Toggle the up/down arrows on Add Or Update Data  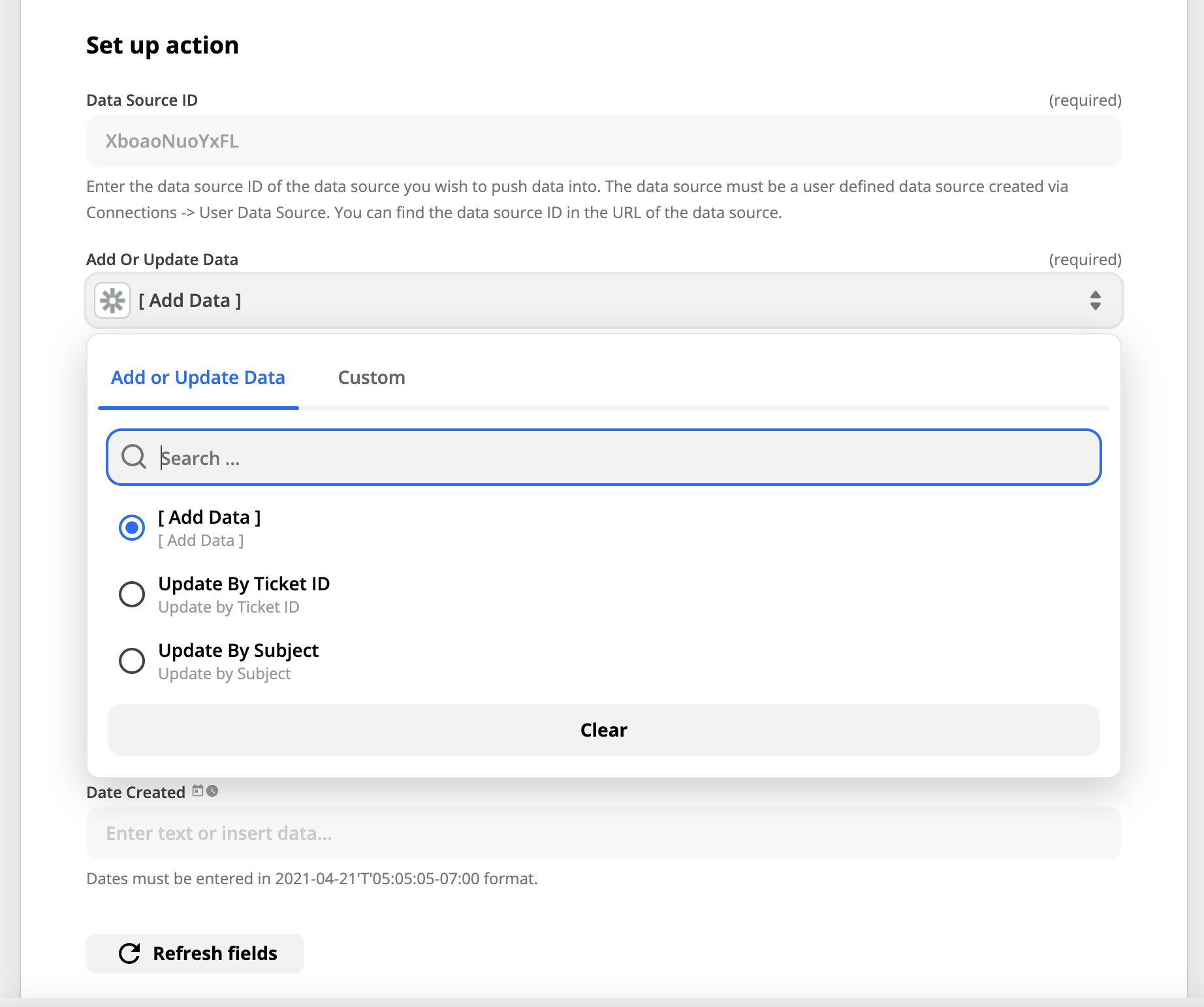click(1095, 301)
